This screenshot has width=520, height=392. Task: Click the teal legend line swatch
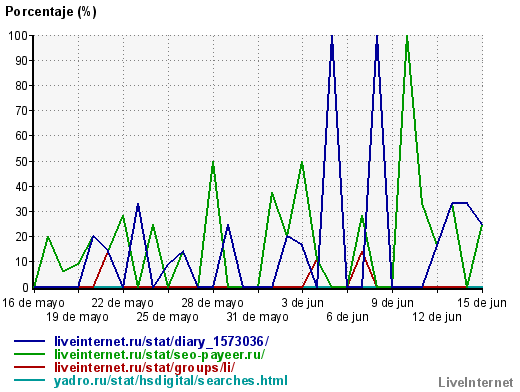click(29, 381)
